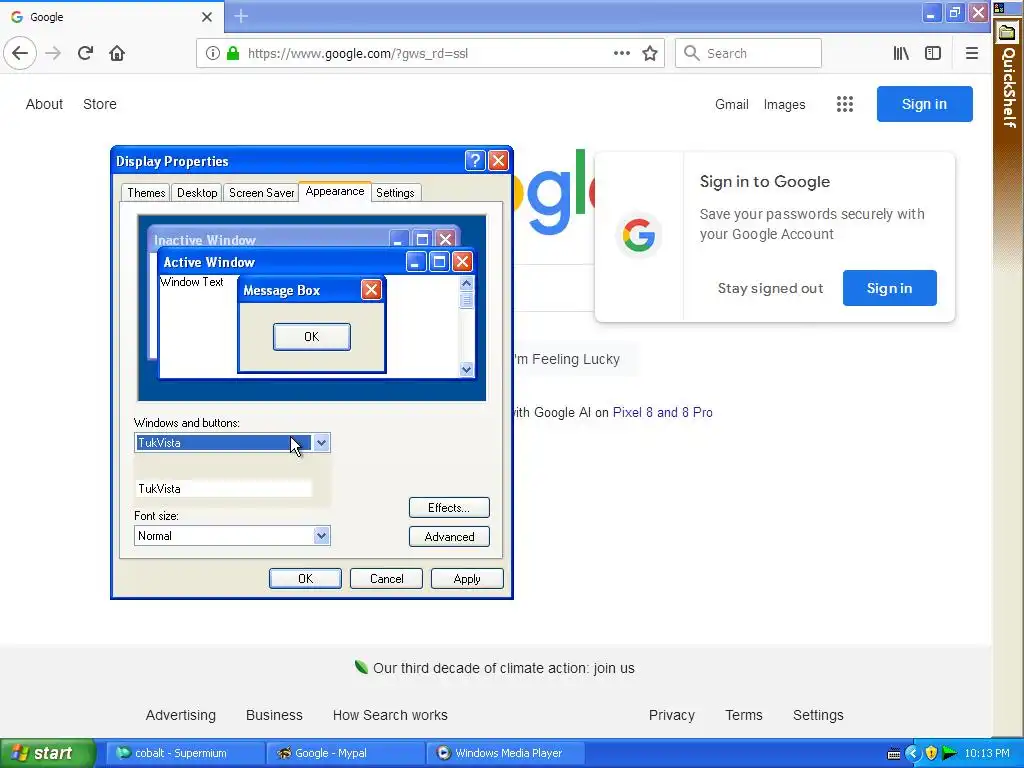Screen dimensions: 1024x768
Task: Open the Windows Start menu
Action: (x=48, y=753)
